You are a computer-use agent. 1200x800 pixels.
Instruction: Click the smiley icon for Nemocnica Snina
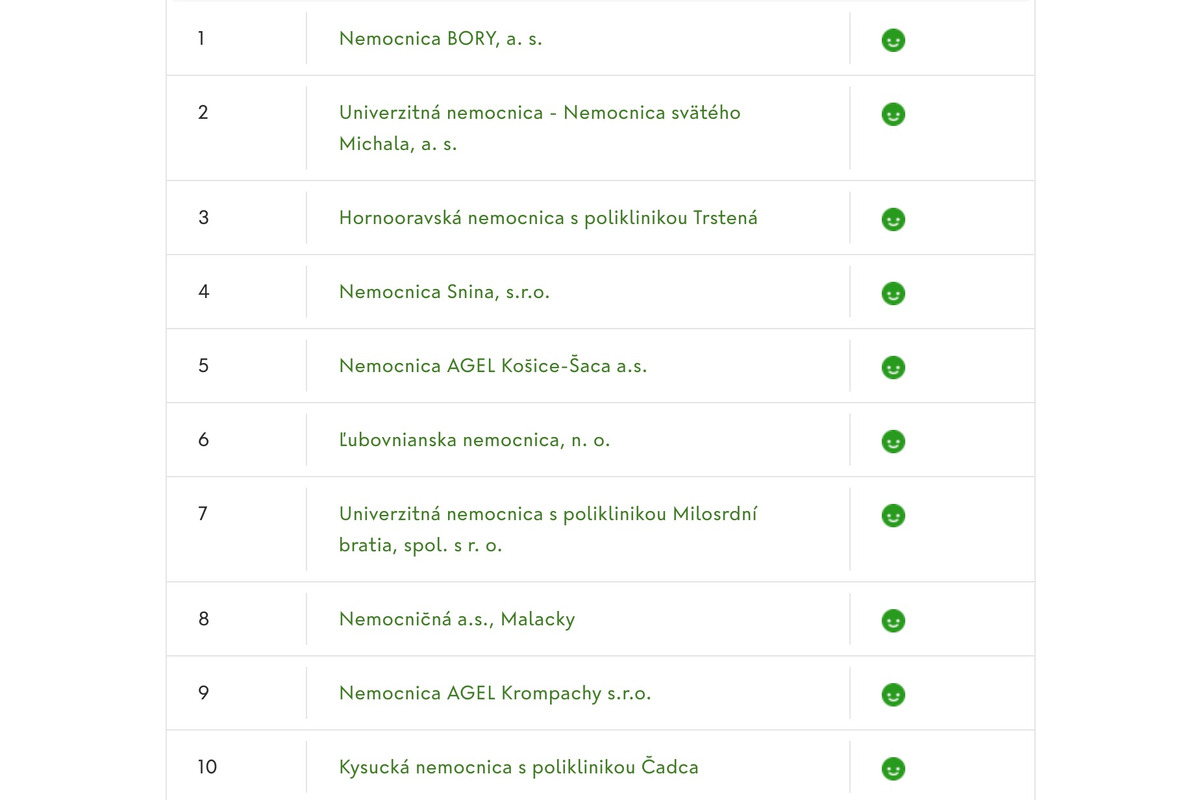tap(893, 293)
